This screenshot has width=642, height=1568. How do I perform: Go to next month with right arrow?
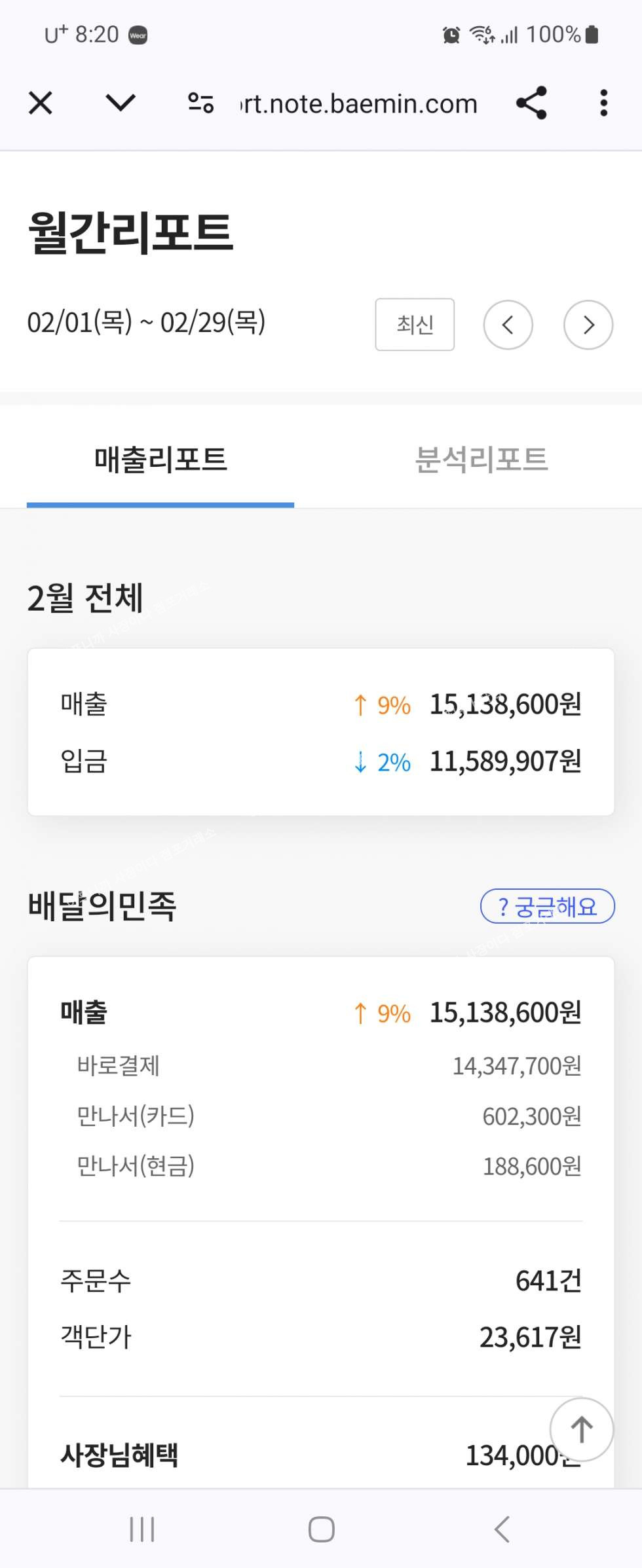click(588, 325)
